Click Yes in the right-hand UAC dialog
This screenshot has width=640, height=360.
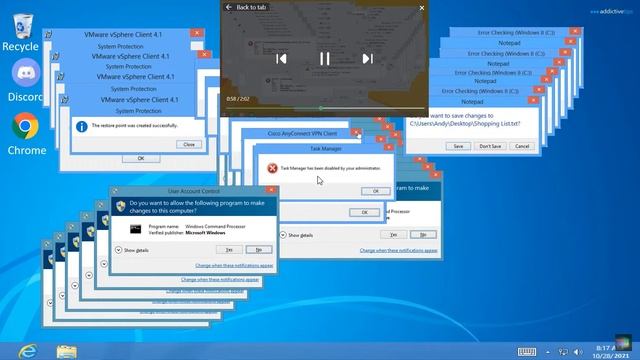pos(393,234)
